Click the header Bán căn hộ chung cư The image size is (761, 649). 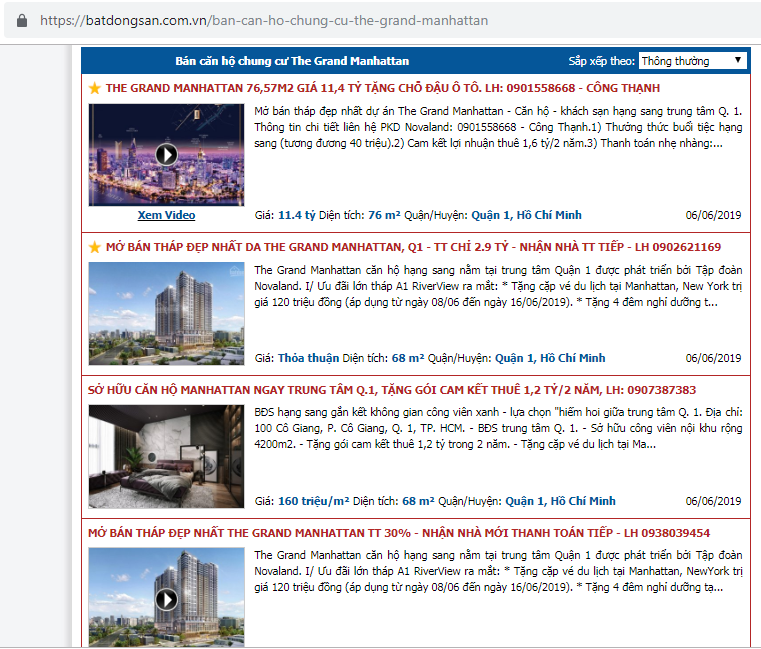coord(292,61)
